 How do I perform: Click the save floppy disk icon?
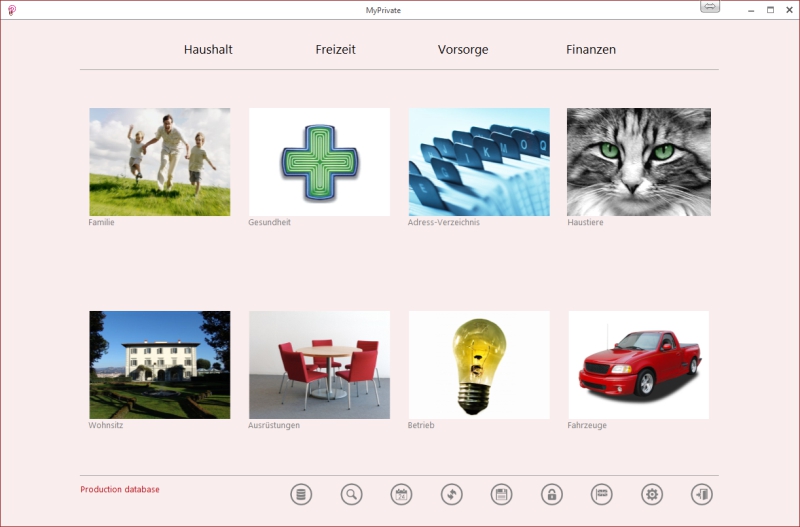pyautogui.click(x=502, y=494)
